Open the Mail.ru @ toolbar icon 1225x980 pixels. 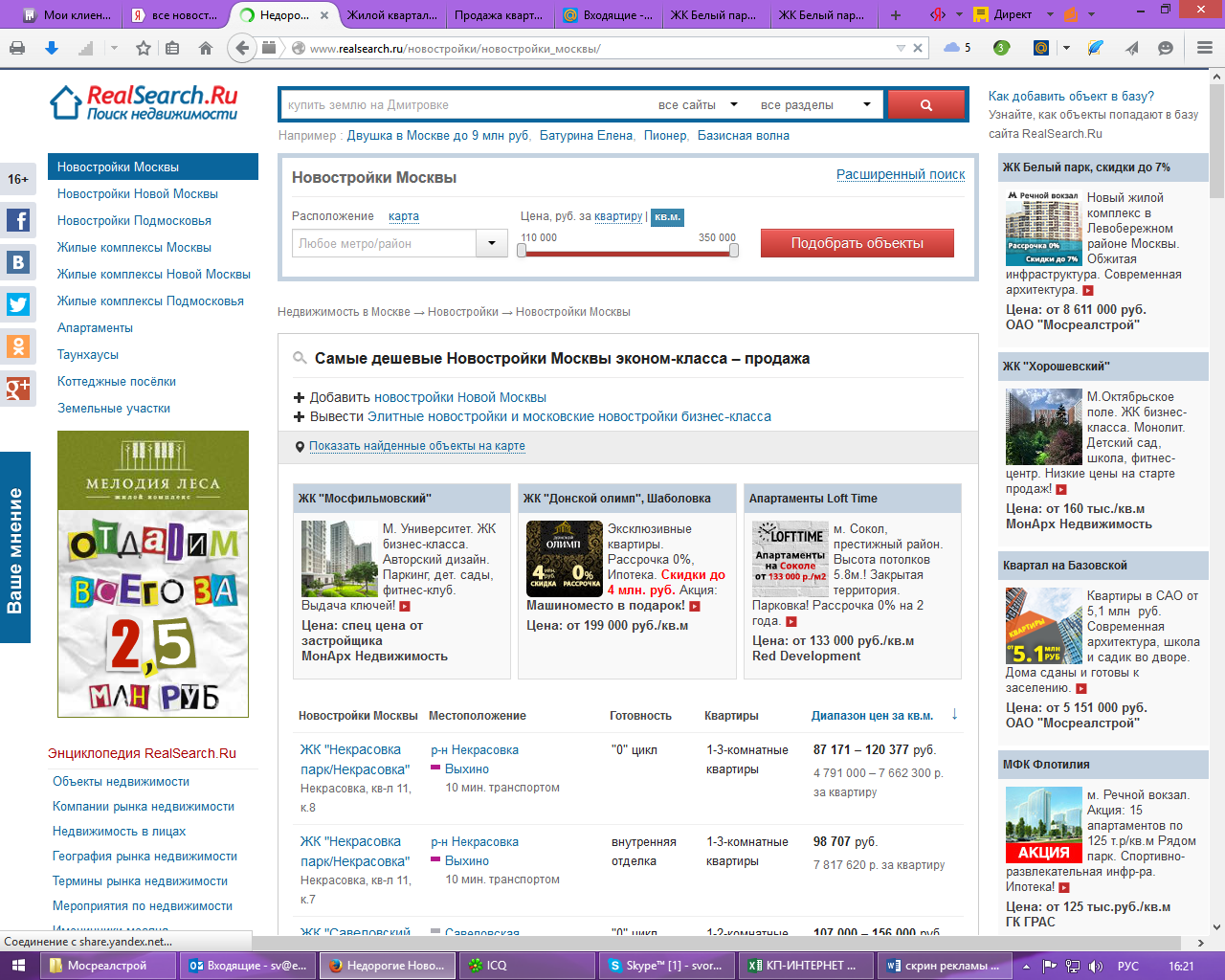(x=1041, y=48)
